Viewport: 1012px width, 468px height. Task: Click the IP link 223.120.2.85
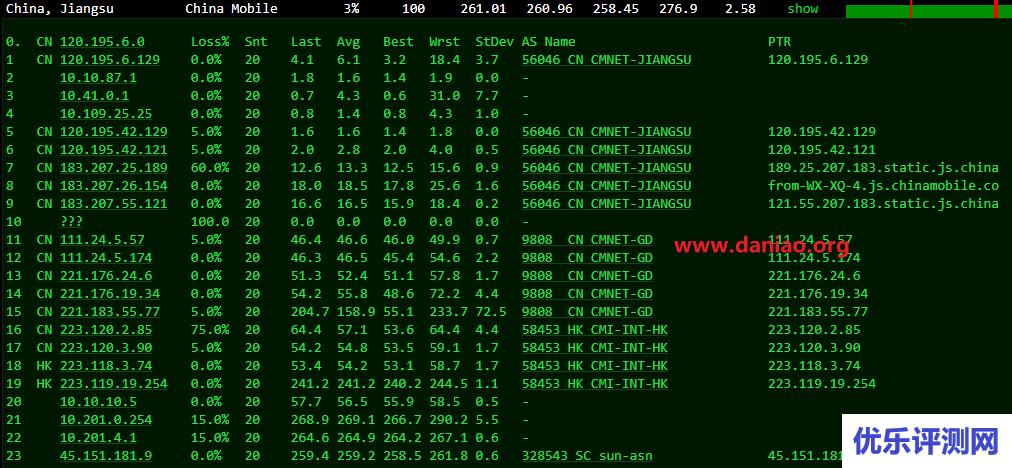[106, 330]
